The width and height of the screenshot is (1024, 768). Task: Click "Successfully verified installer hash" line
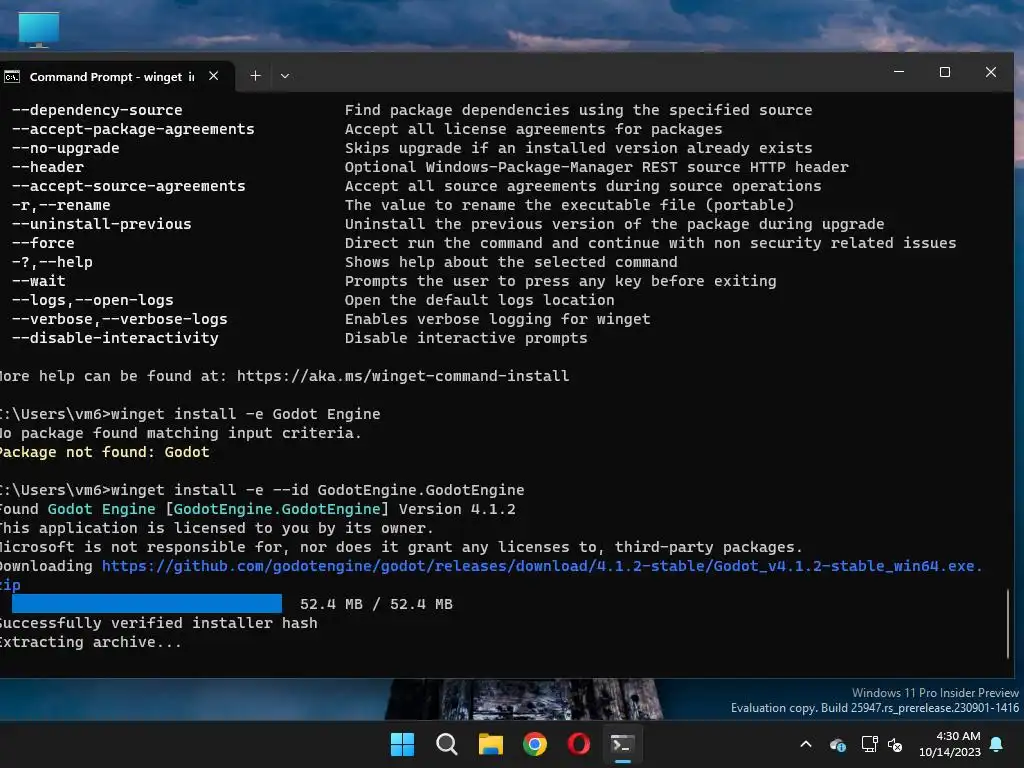pyautogui.click(x=159, y=623)
